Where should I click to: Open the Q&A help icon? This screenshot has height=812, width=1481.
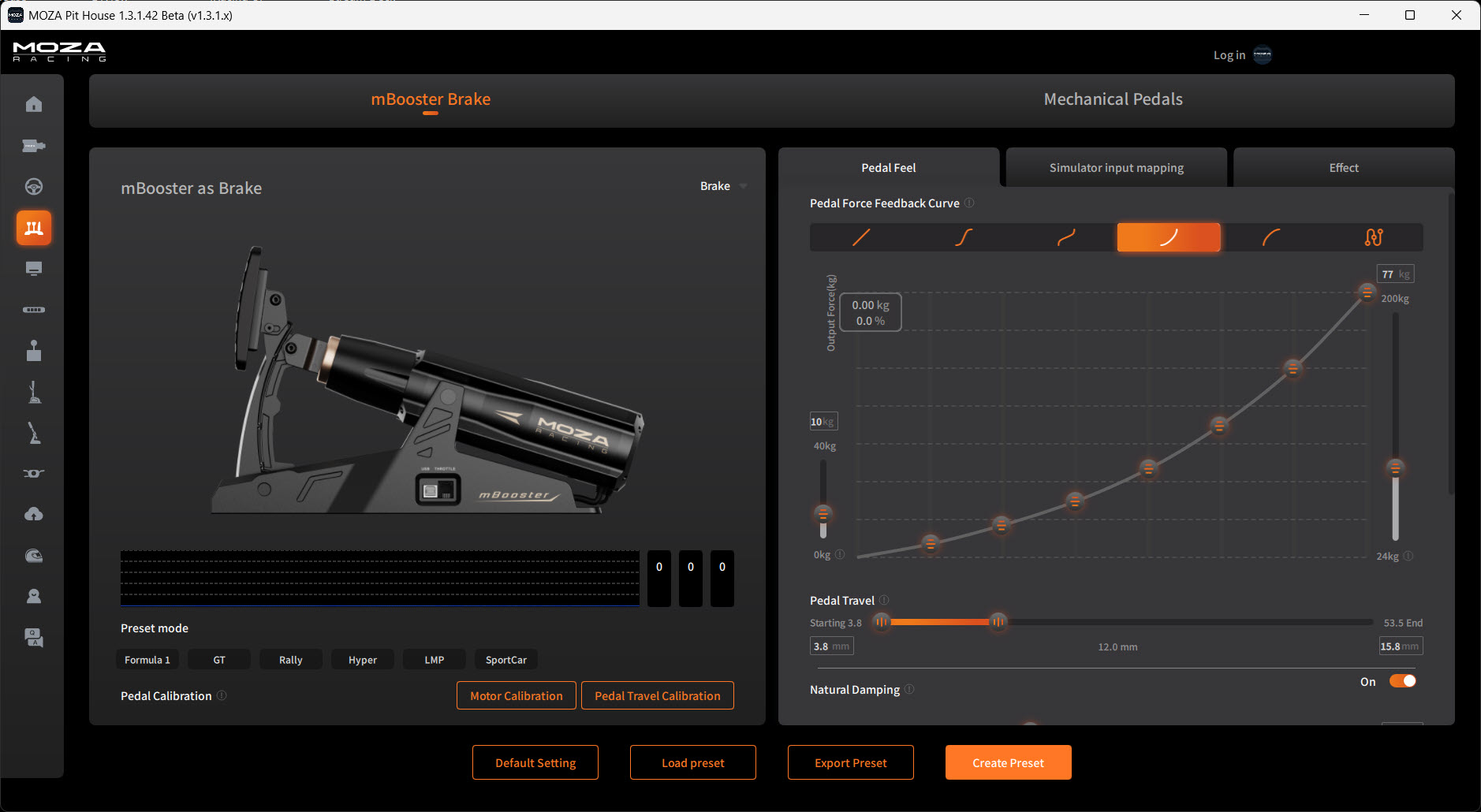tap(34, 638)
